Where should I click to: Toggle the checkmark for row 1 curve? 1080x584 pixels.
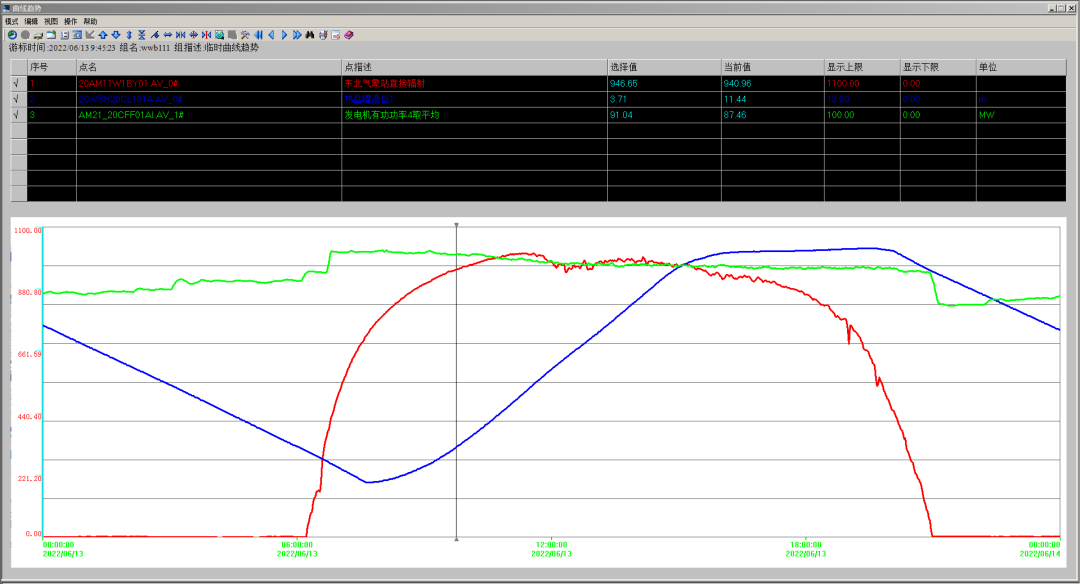[19, 83]
